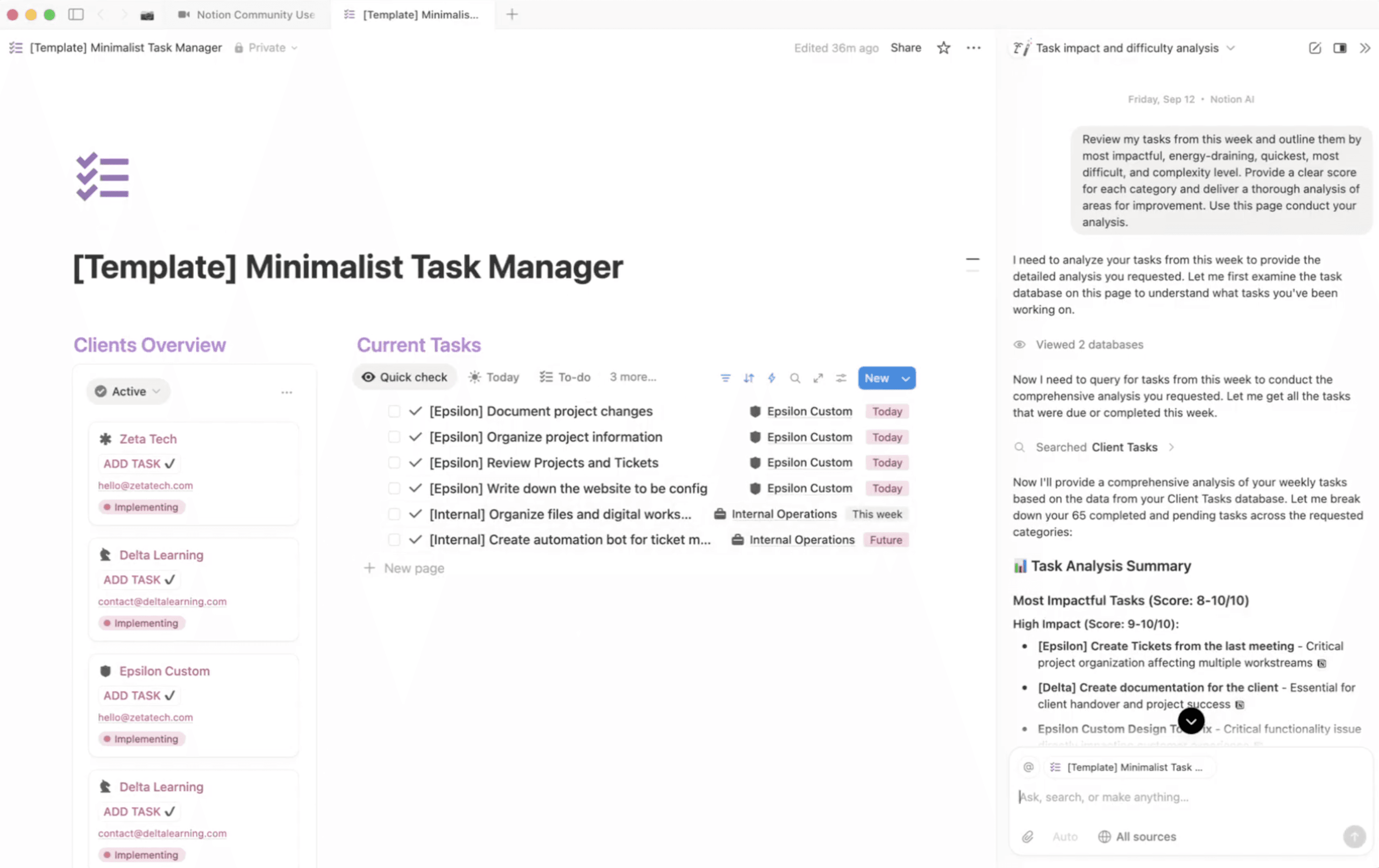Screen dimensions: 1379x868
Task: Open the hello@zetatech.com link under Zeta Tech
Action: [x=146, y=485]
